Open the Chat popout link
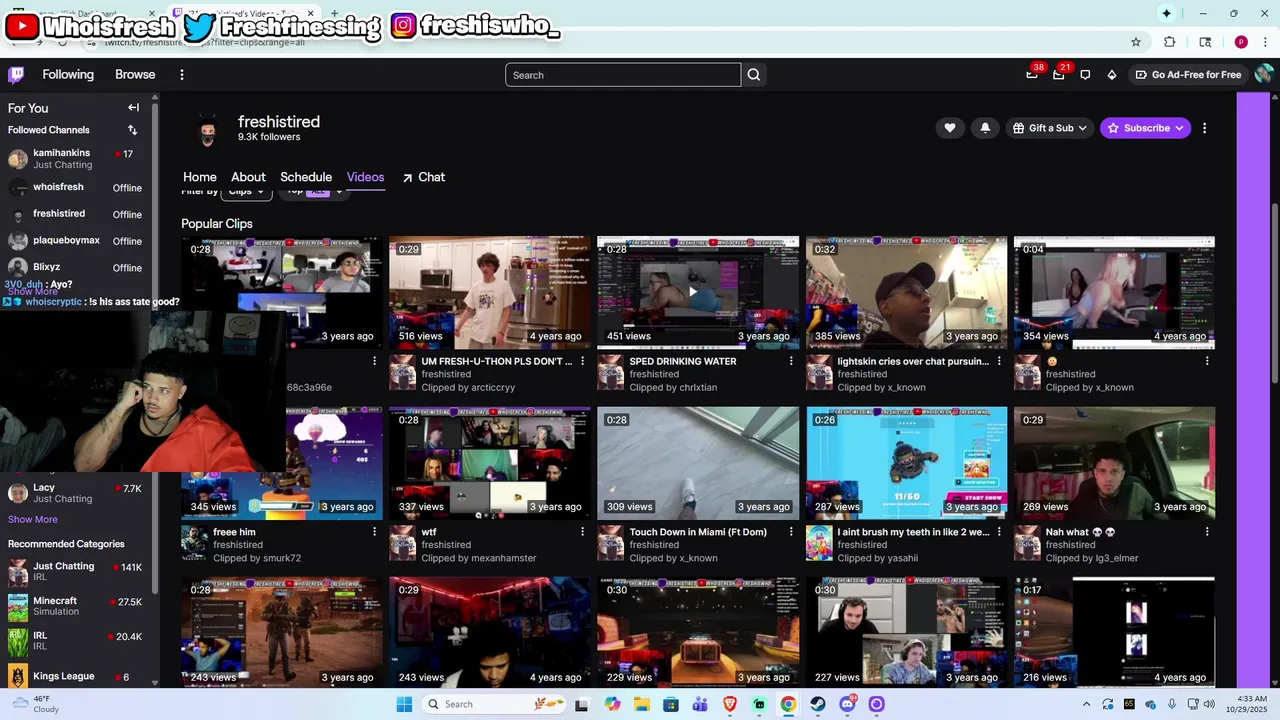The height and width of the screenshot is (720, 1280). 424,177
